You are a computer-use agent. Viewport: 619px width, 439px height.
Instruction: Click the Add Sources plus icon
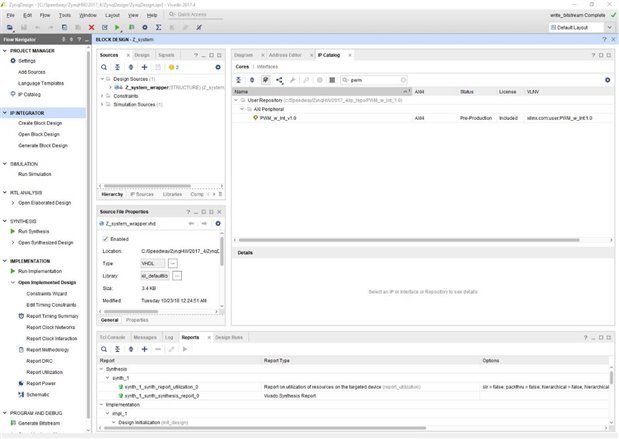click(x=145, y=66)
